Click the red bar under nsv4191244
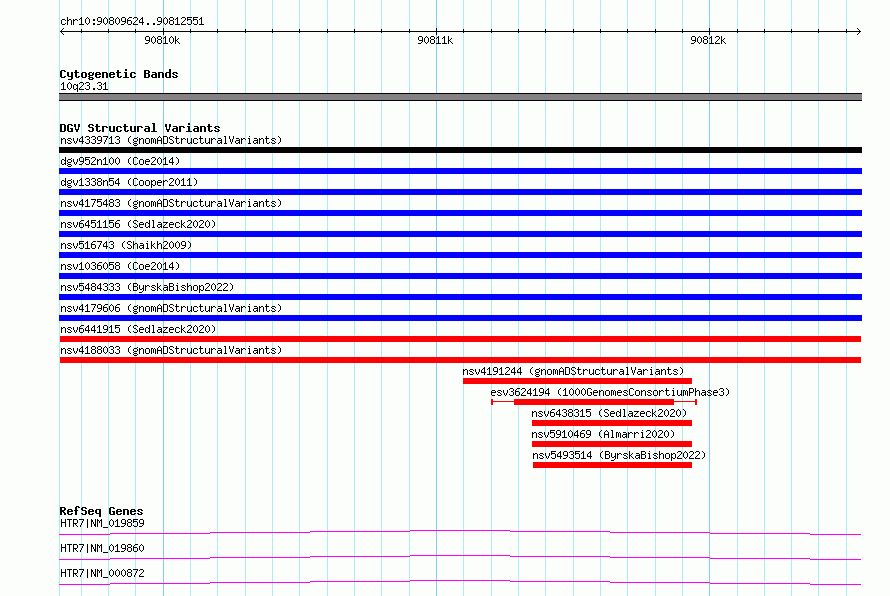The height and width of the screenshot is (596, 890). coord(577,381)
